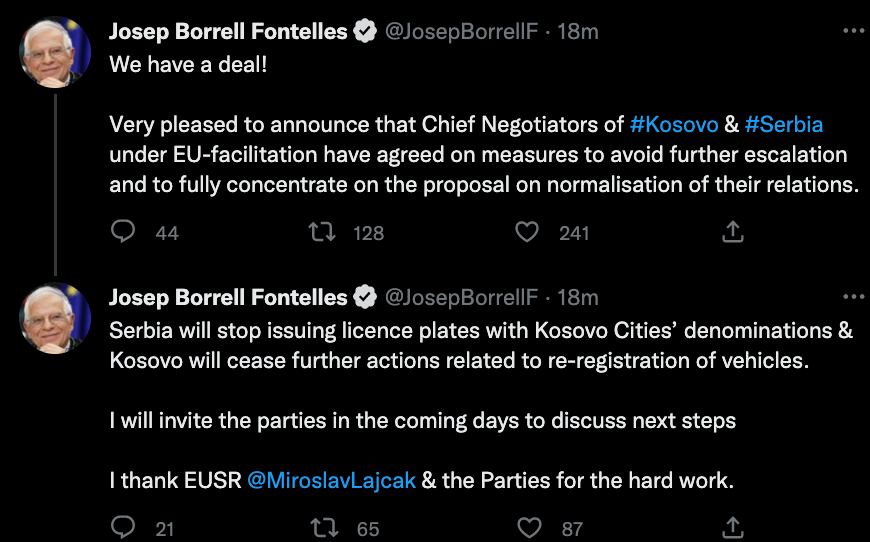
Task: Open more options on the second tweet
Action: click(853, 297)
